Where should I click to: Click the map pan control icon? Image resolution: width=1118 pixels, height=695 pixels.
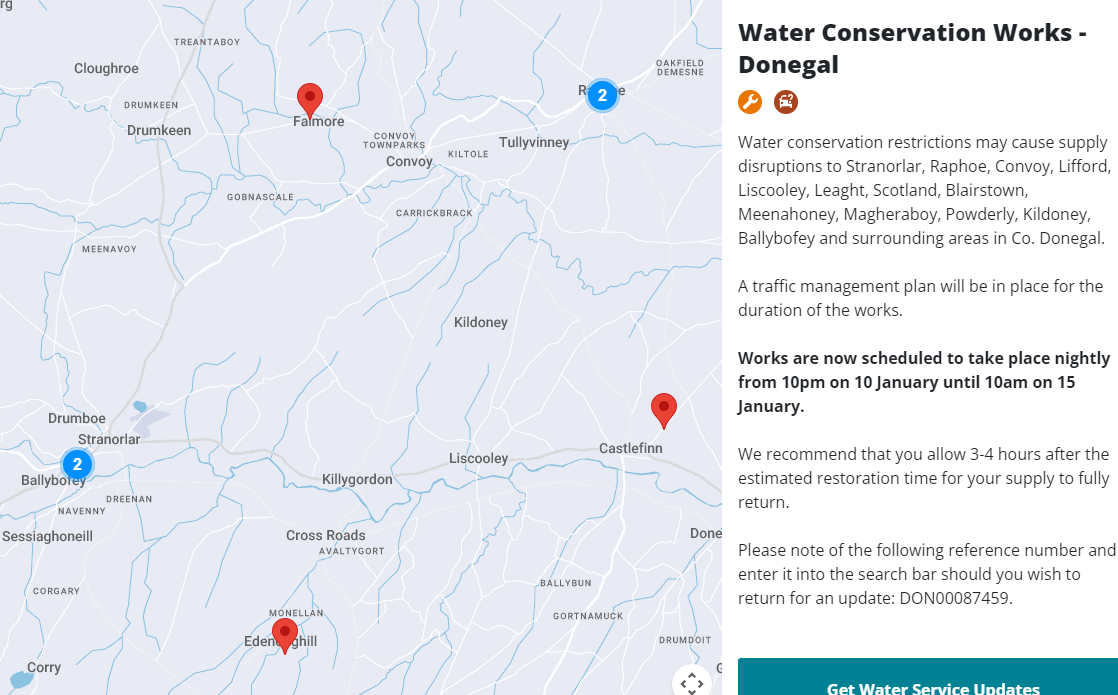click(691, 683)
